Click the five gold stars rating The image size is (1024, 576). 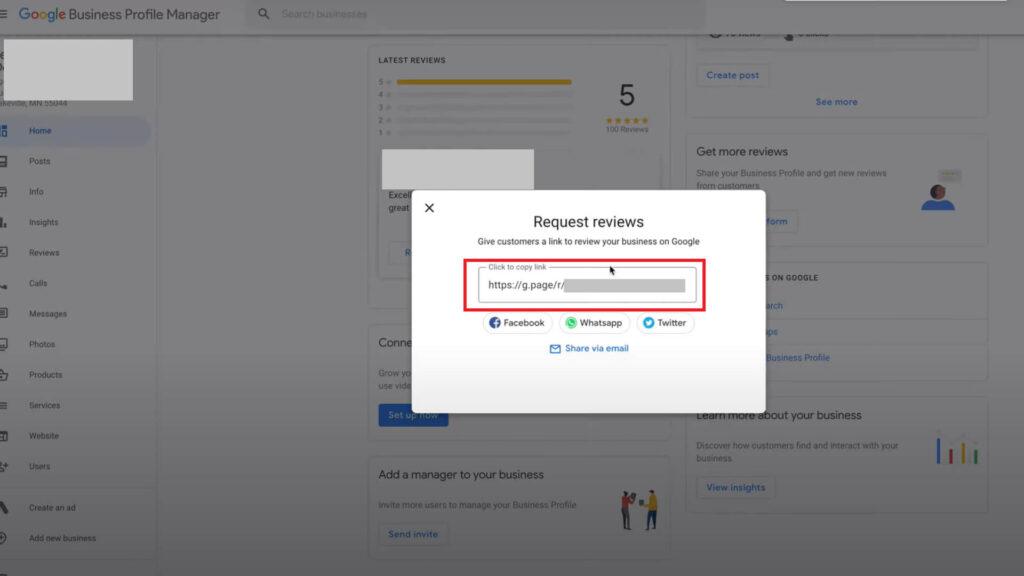pos(627,120)
